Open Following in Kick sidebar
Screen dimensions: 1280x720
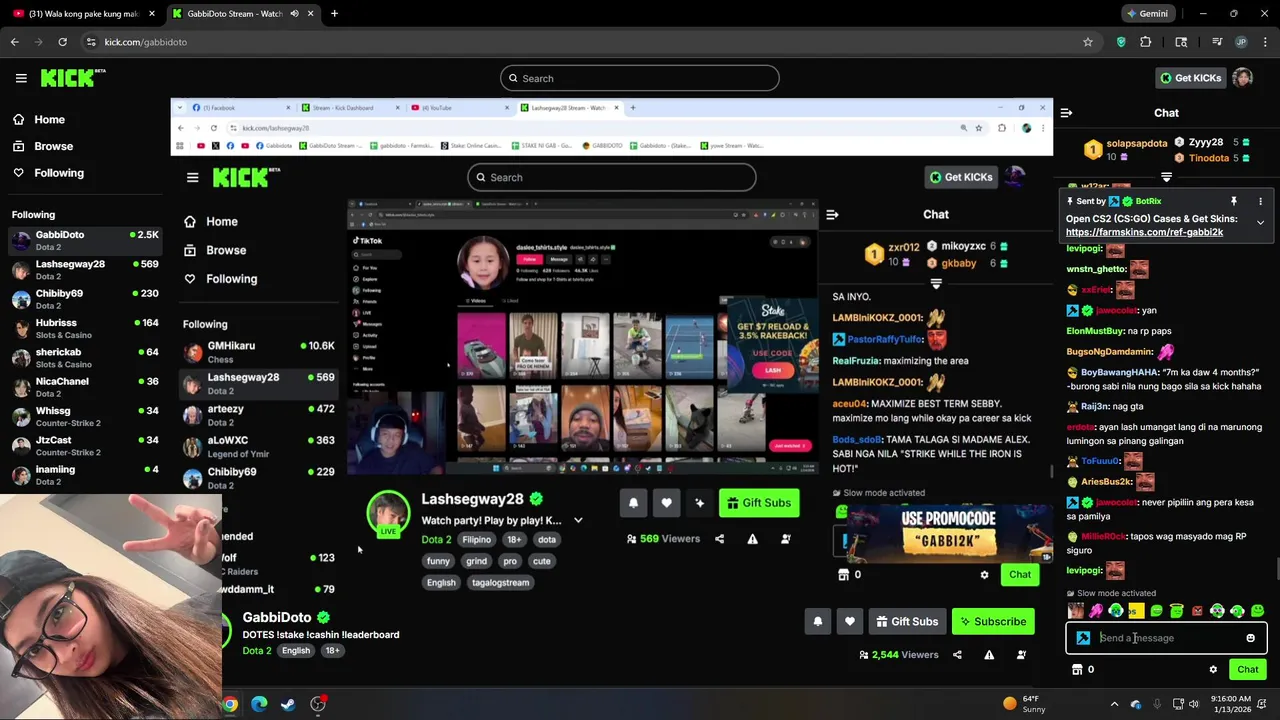(x=48, y=173)
